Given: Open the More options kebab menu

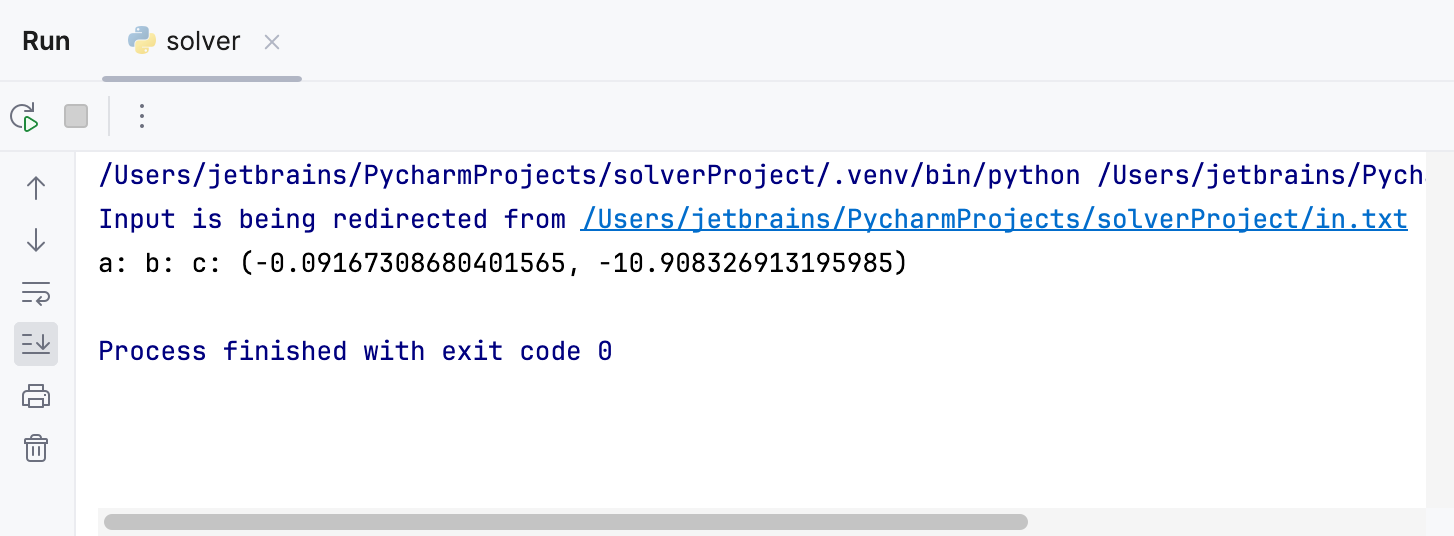Looking at the screenshot, I should pyautogui.click(x=142, y=117).
